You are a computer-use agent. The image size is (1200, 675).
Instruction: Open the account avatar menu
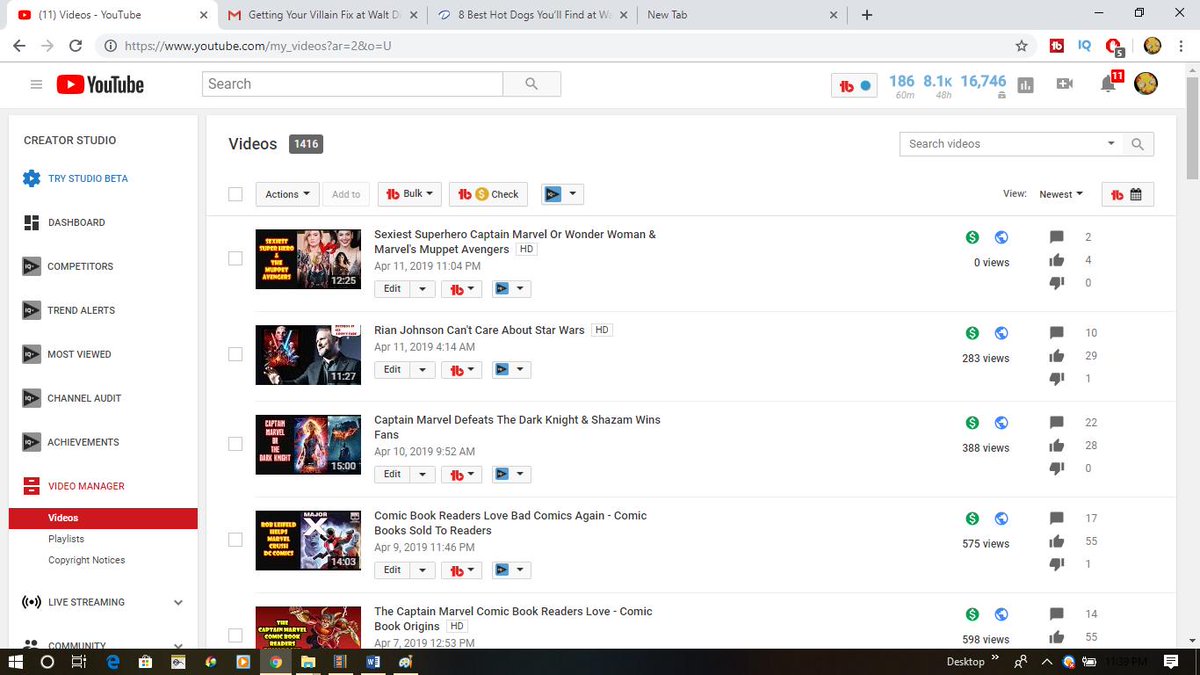tap(1145, 84)
